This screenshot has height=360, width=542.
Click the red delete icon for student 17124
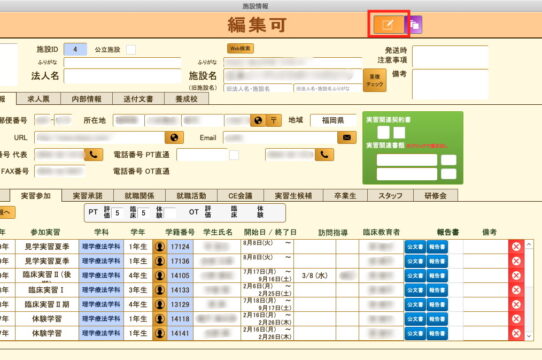(516, 247)
